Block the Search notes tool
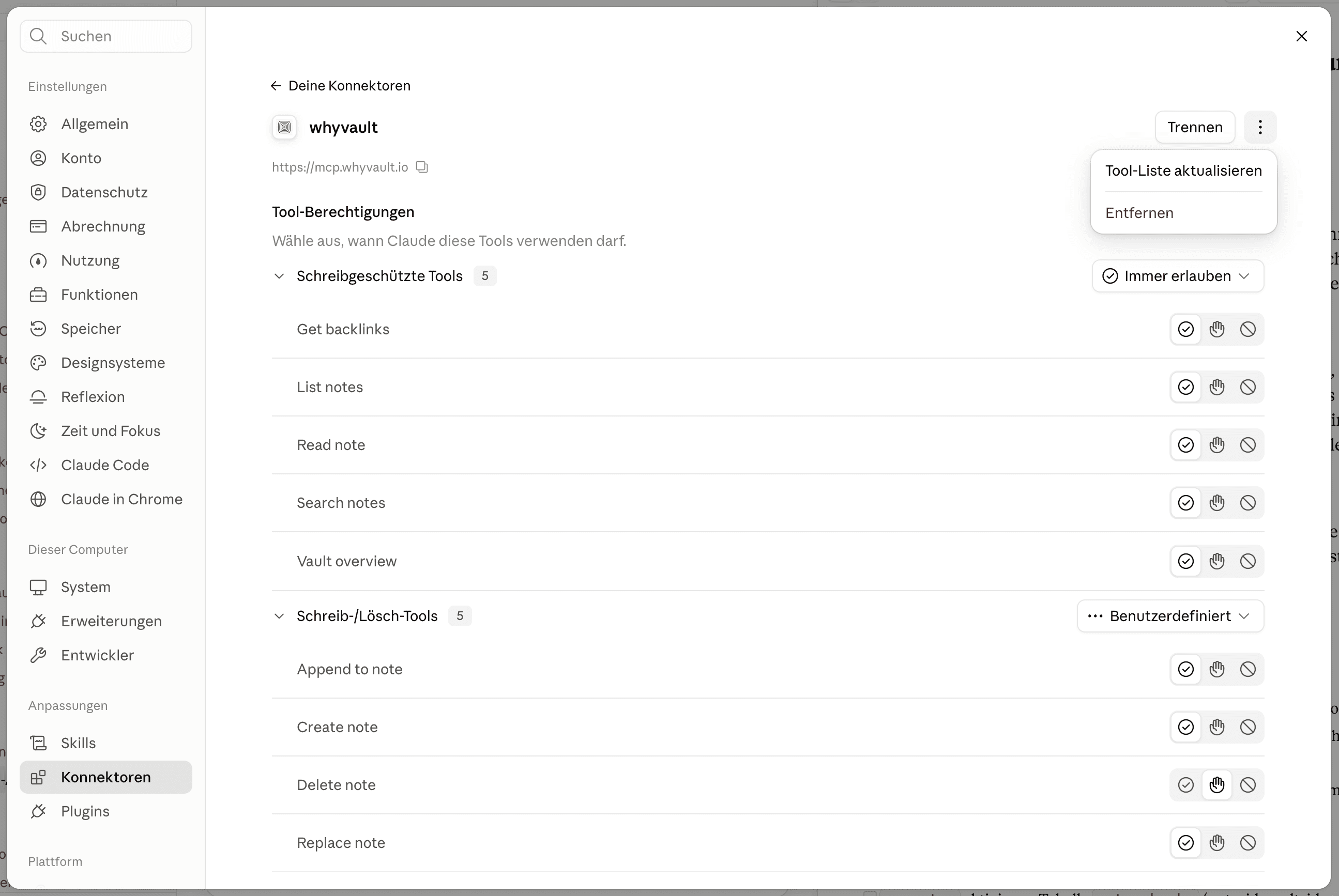This screenshot has width=1339, height=896. tap(1247, 503)
